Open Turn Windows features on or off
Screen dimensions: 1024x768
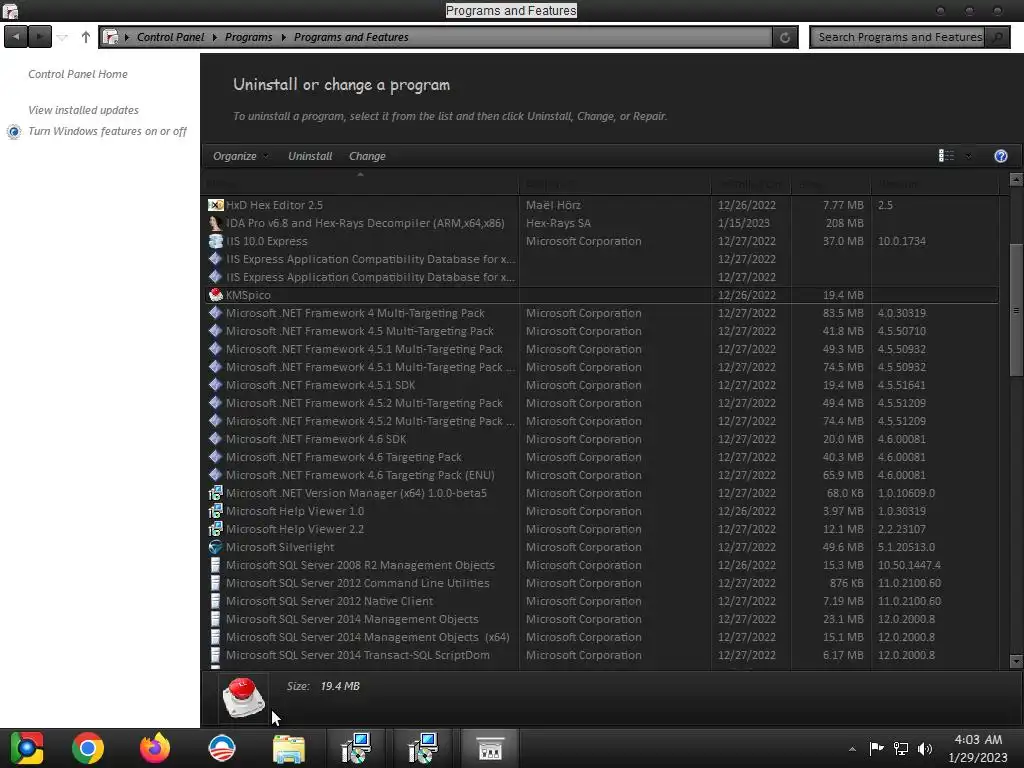[107, 131]
